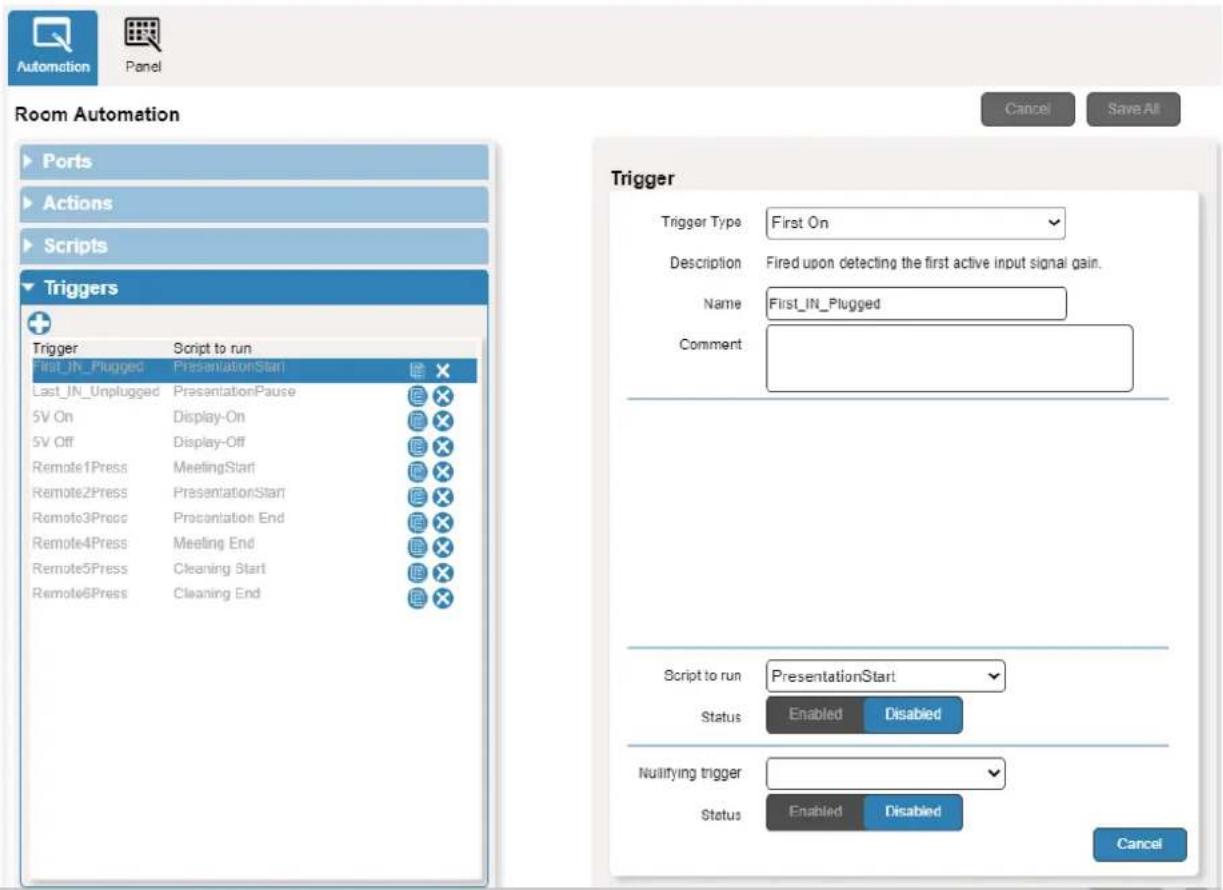This screenshot has height=890, width=1223.
Task: Click the Comment text area
Action: (950, 358)
